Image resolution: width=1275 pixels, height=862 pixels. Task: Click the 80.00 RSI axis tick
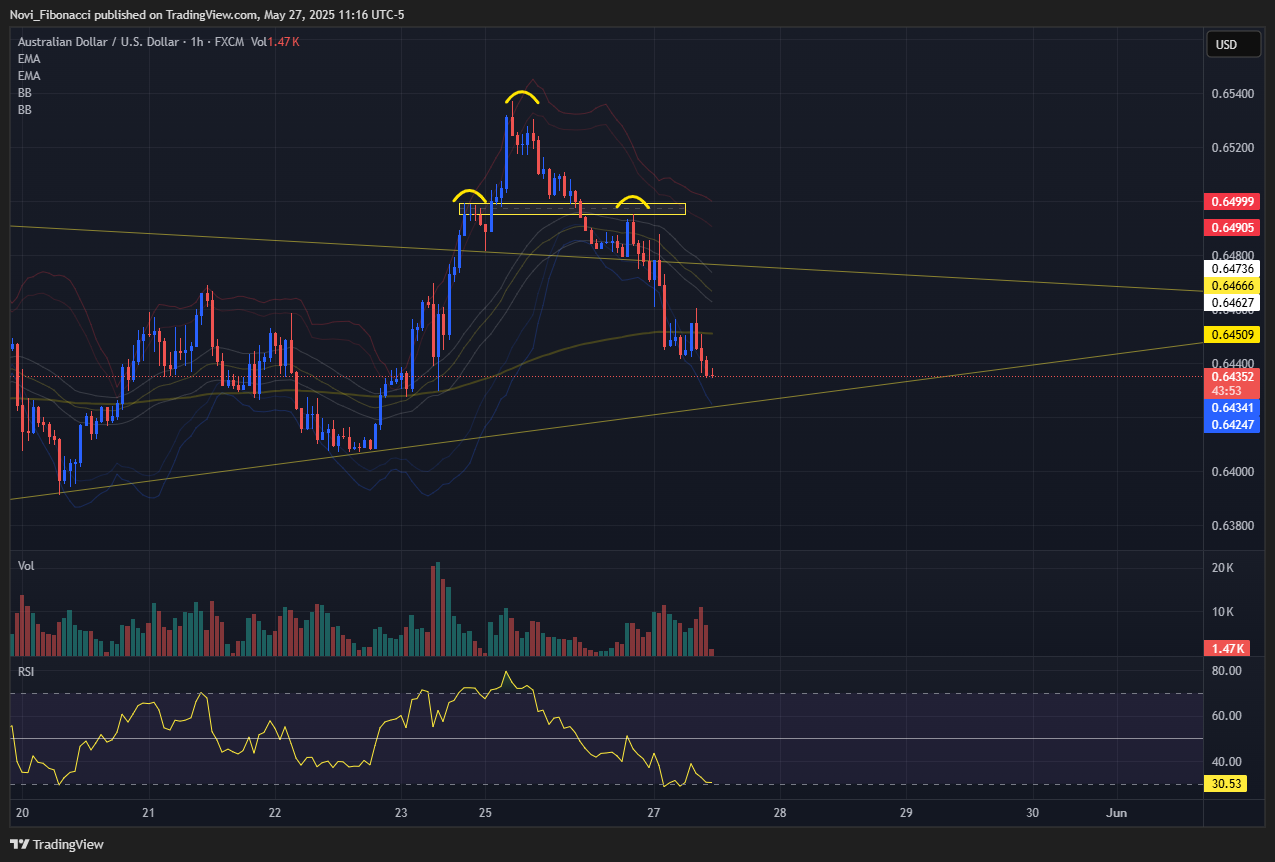click(x=1226, y=670)
